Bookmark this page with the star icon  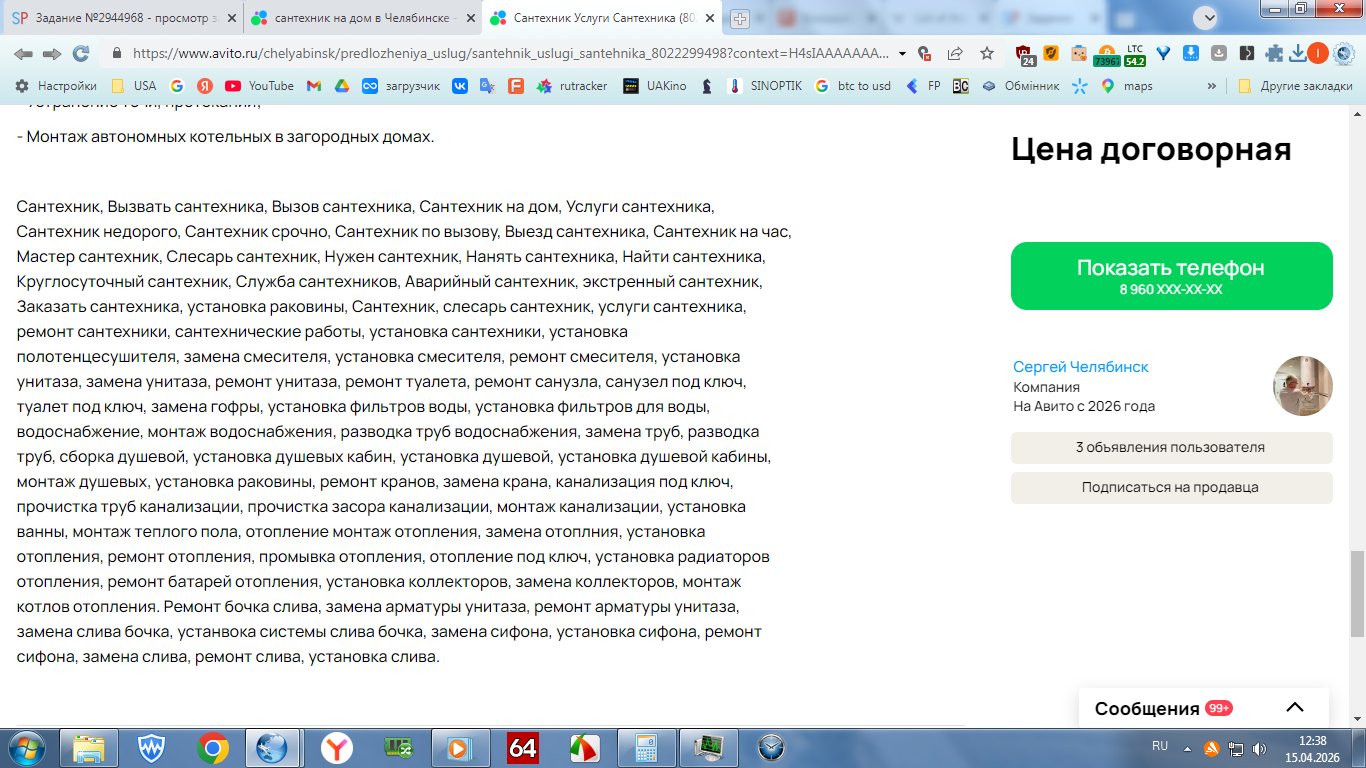987,53
